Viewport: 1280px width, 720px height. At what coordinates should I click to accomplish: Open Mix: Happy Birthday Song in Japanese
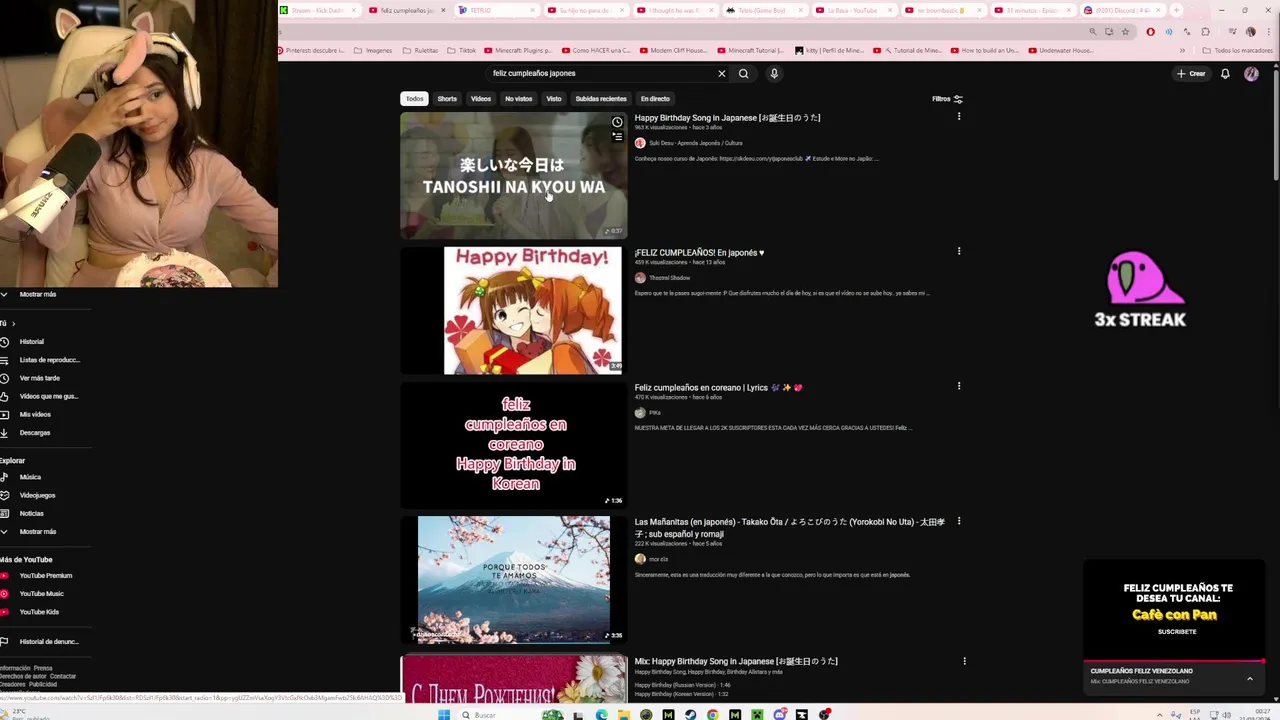coord(735,661)
